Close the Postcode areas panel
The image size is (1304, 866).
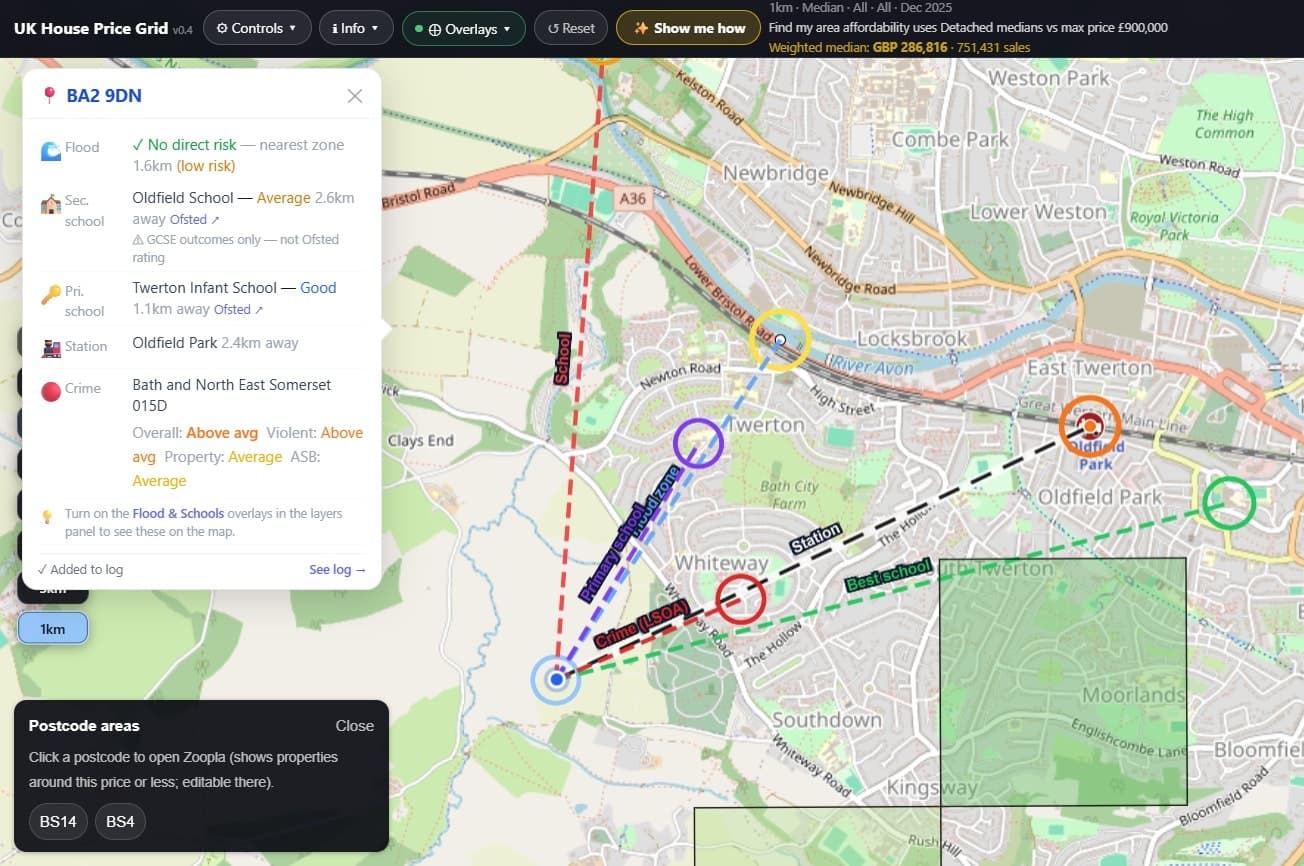[354, 726]
